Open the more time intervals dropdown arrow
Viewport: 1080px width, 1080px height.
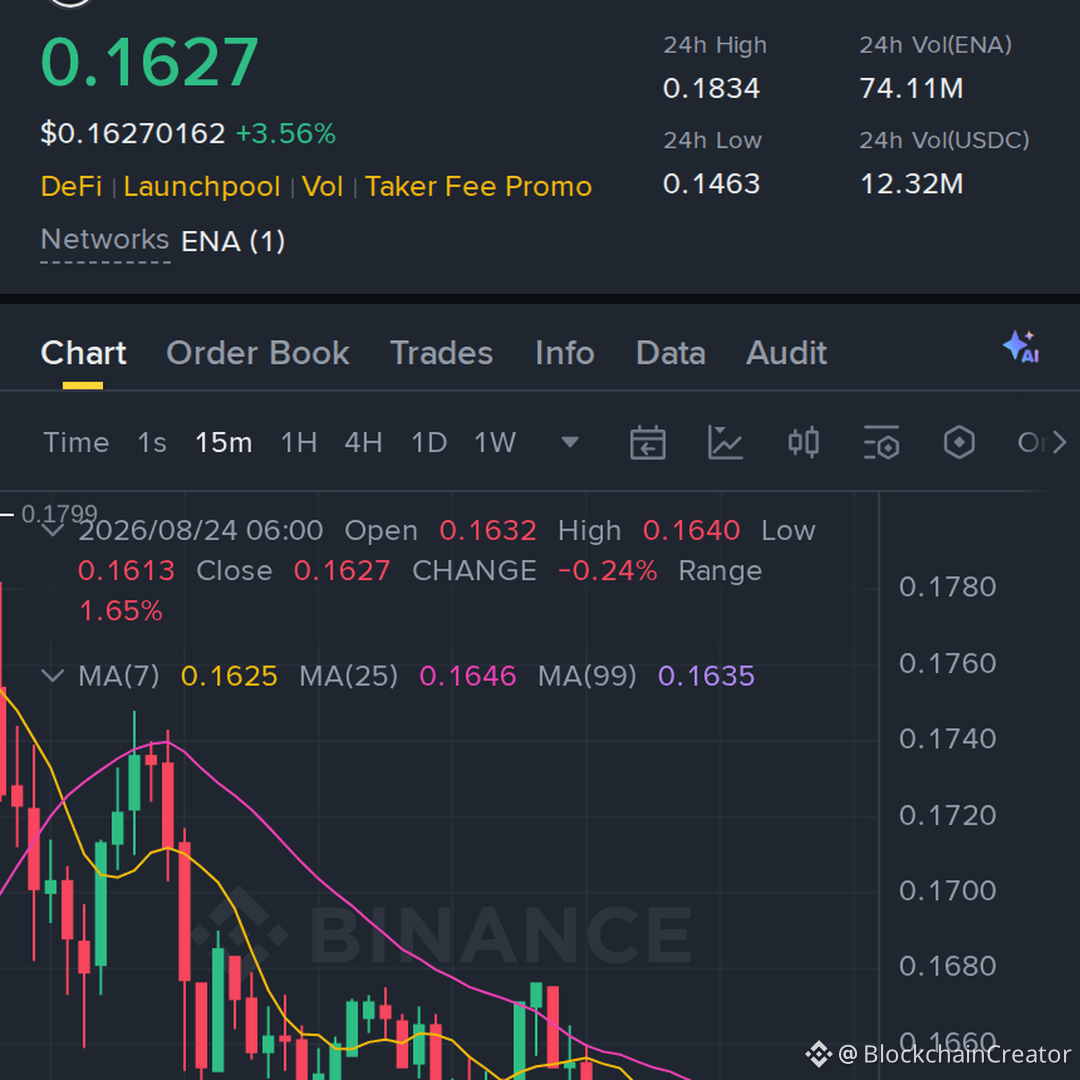pos(570,442)
